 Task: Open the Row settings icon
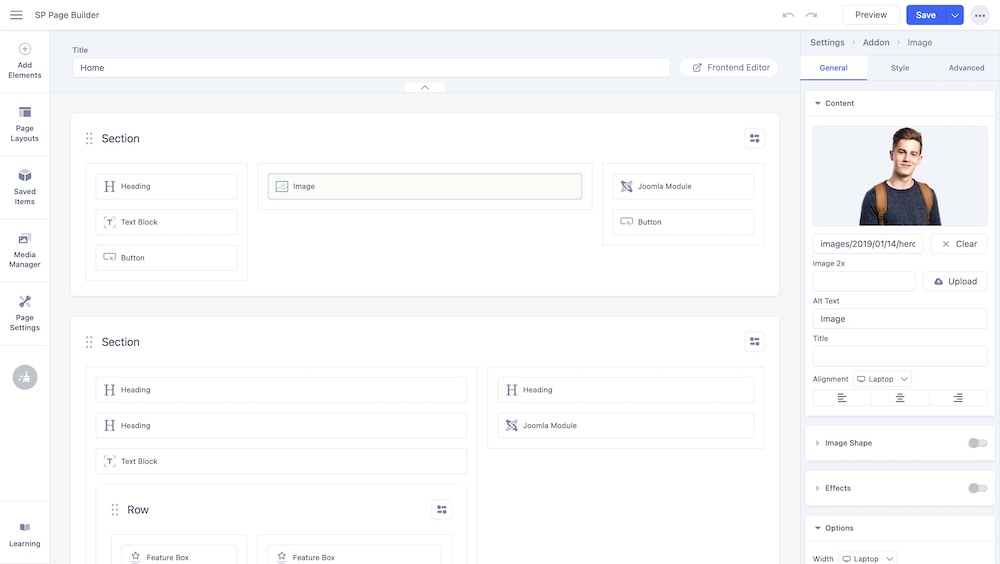(x=441, y=509)
